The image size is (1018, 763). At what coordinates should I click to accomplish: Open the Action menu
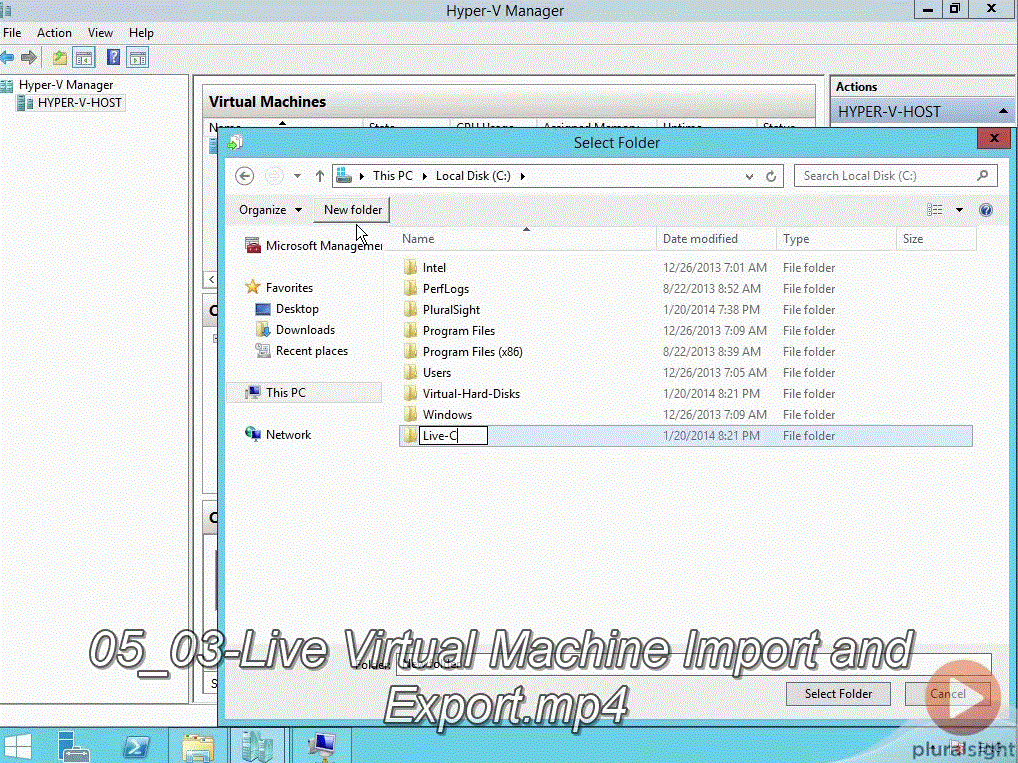pyautogui.click(x=54, y=32)
